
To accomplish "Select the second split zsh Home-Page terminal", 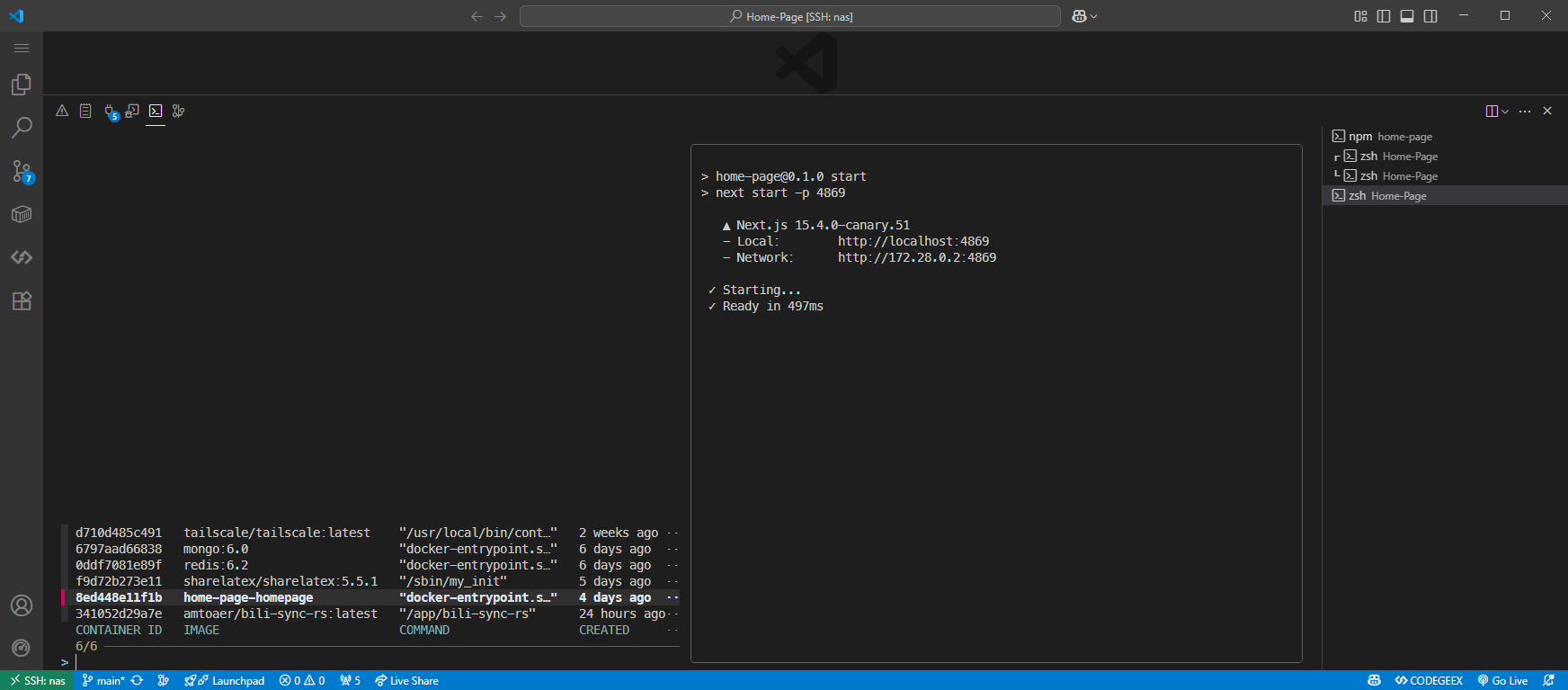I will (x=1445, y=175).
